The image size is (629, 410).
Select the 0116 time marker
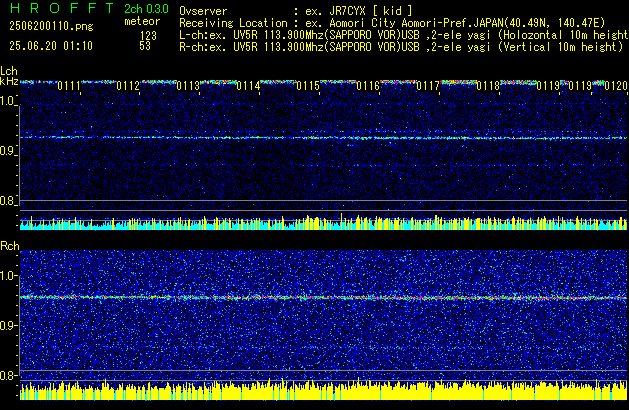[x=368, y=86]
